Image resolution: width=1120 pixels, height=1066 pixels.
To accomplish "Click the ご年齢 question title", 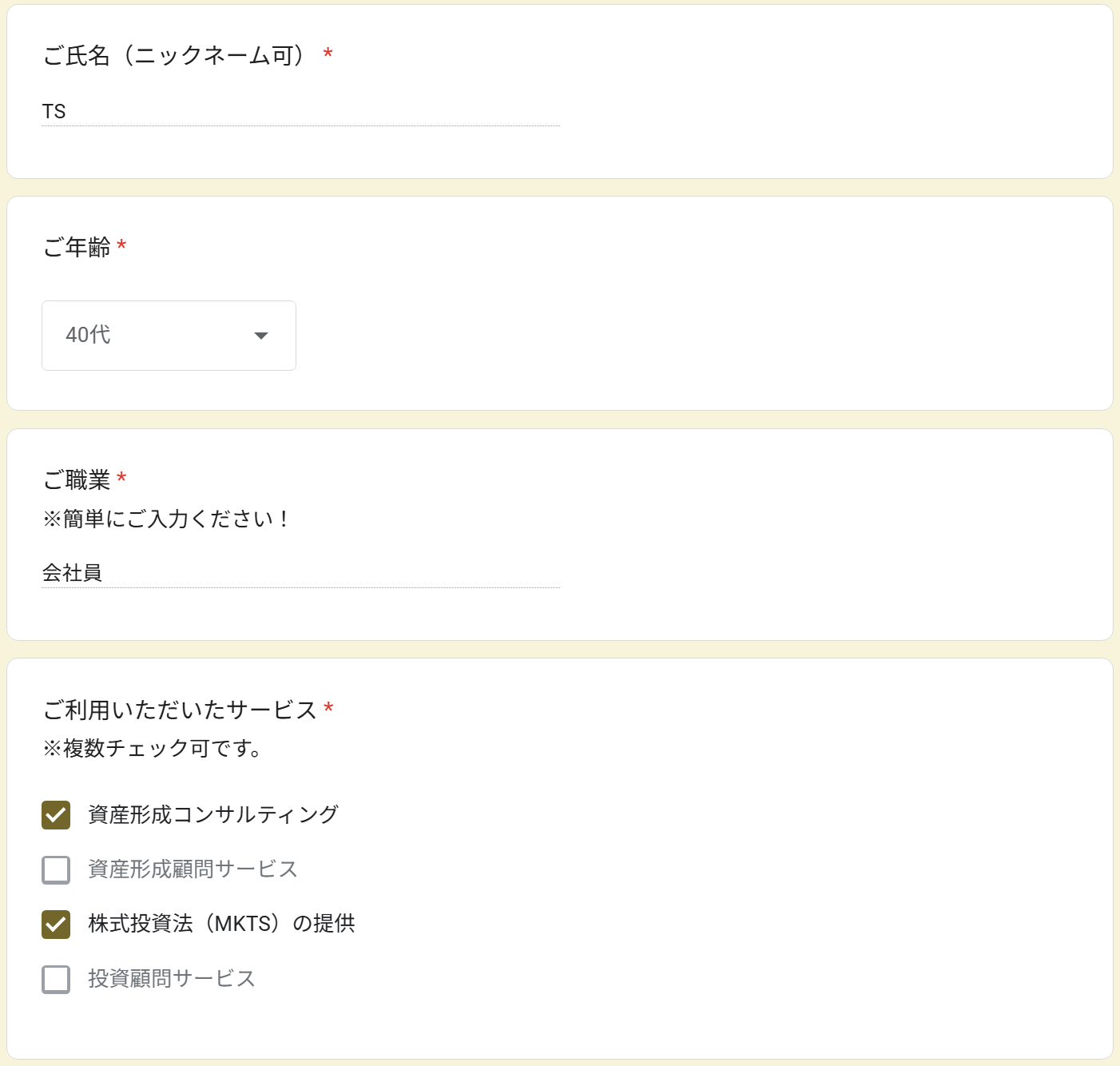I will pos(77,248).
